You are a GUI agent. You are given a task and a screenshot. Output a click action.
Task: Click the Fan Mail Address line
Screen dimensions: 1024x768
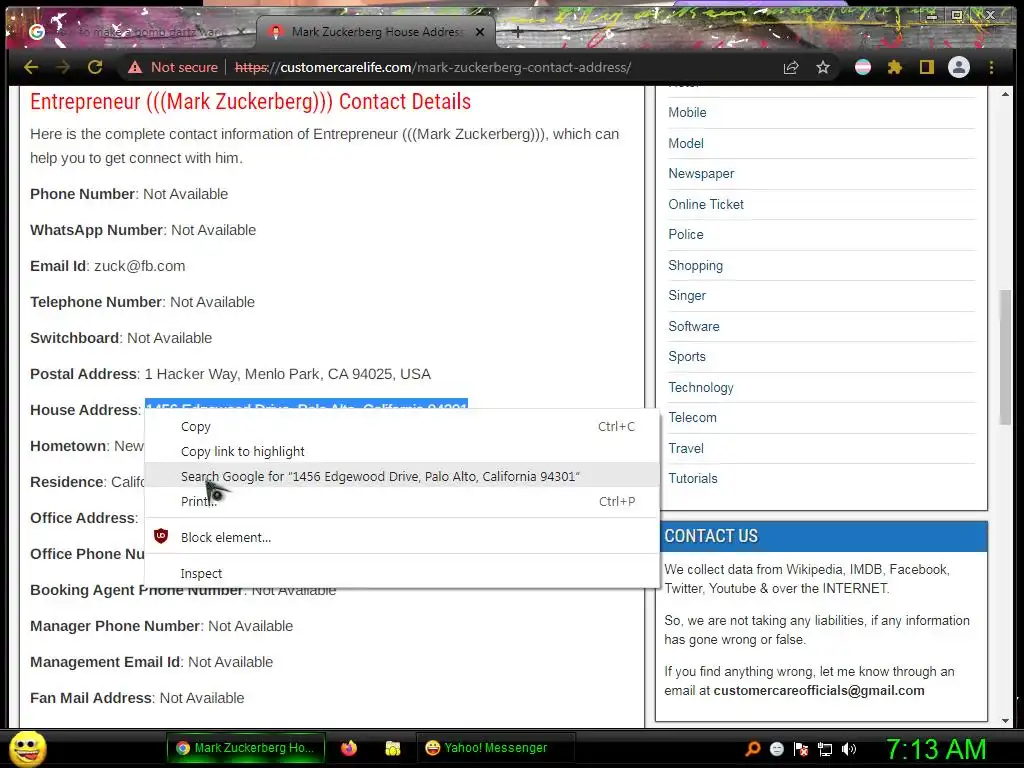pos(137,698)
